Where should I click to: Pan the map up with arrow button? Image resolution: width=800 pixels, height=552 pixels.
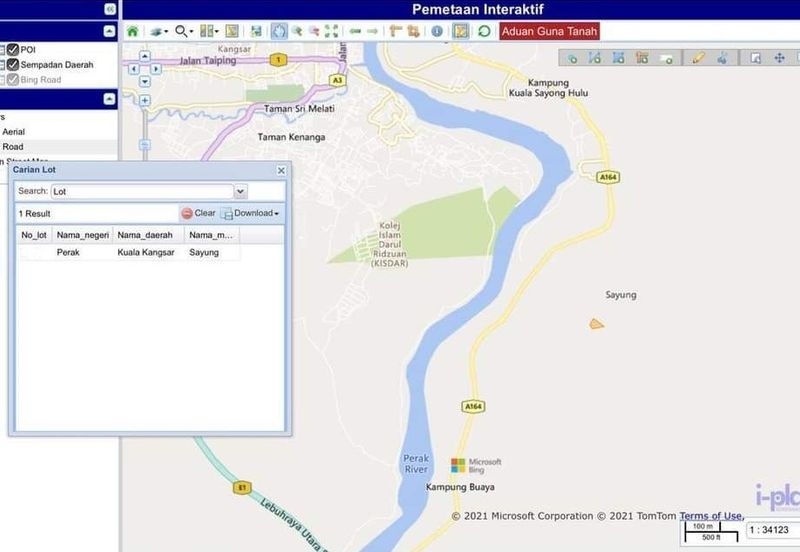click(145, 57)
